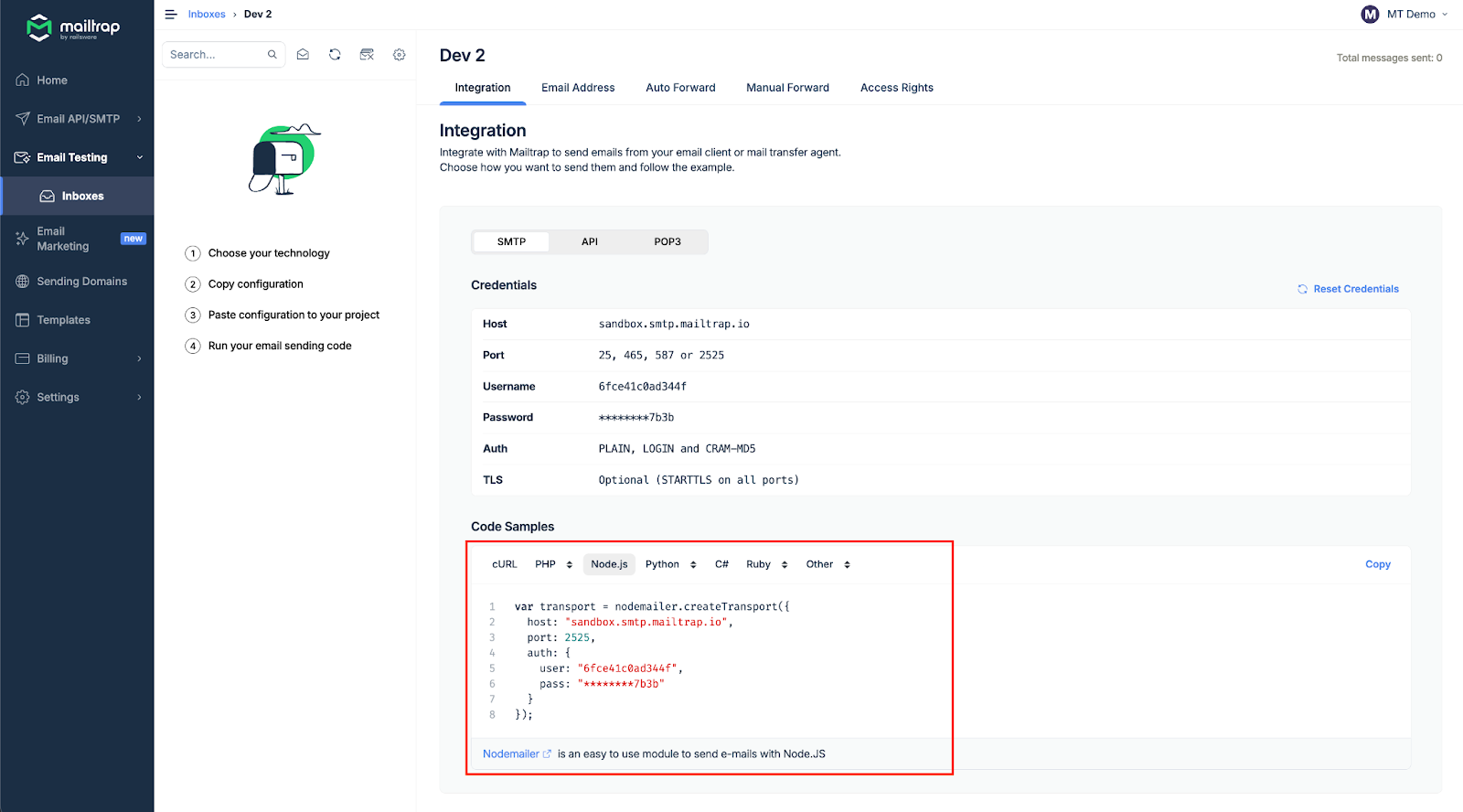Collapse the Email Testing chevron

(x=140, y=157)
